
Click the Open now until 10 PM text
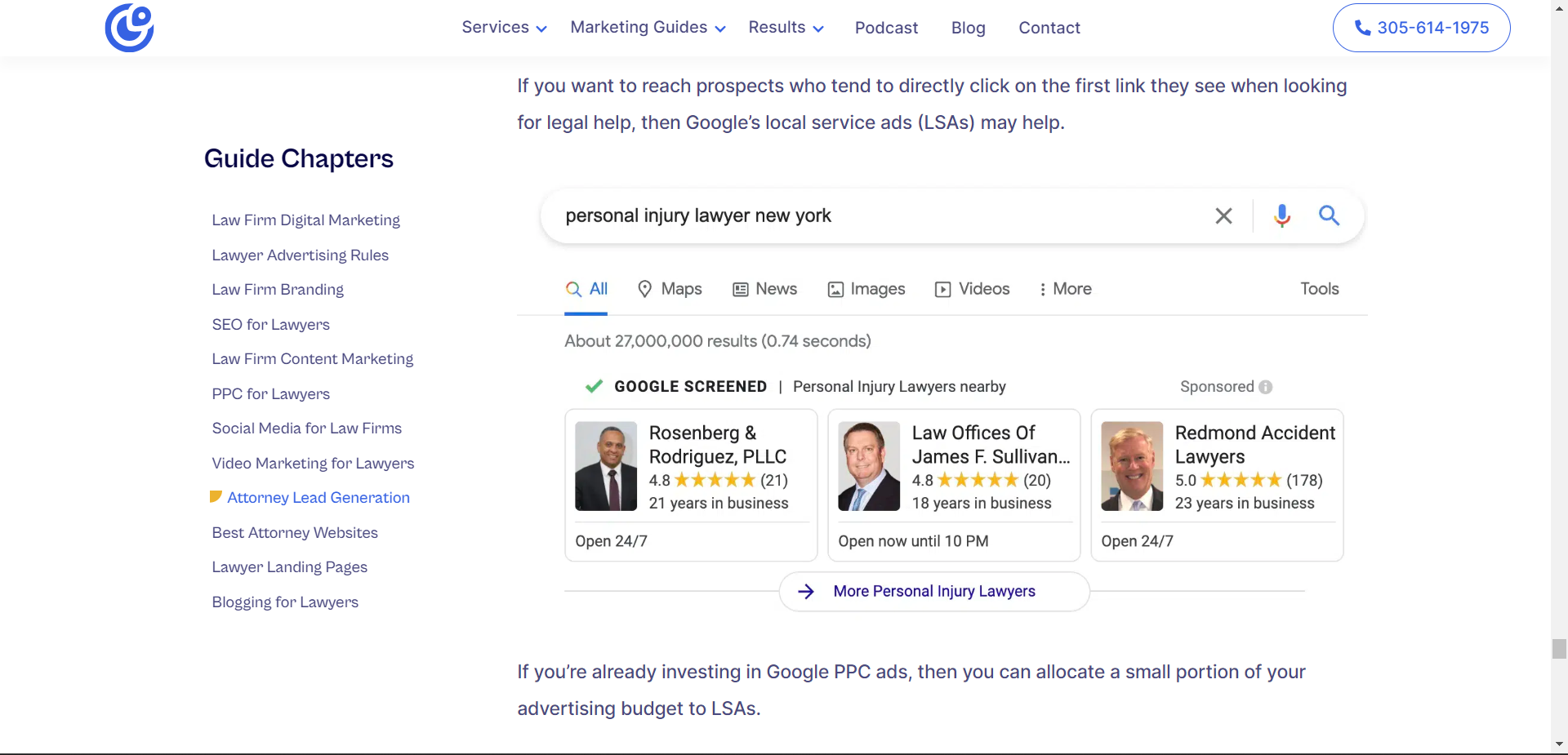[913, 541]
